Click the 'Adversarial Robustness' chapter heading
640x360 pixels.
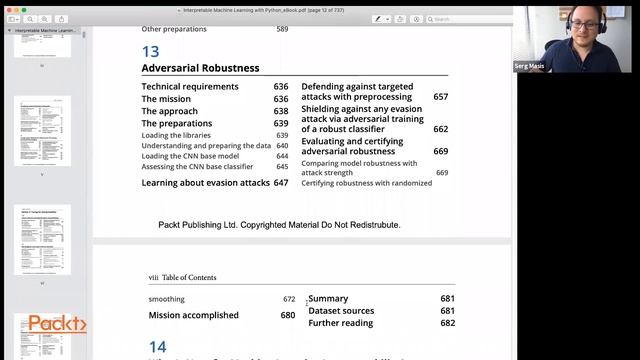click(200, 68)
